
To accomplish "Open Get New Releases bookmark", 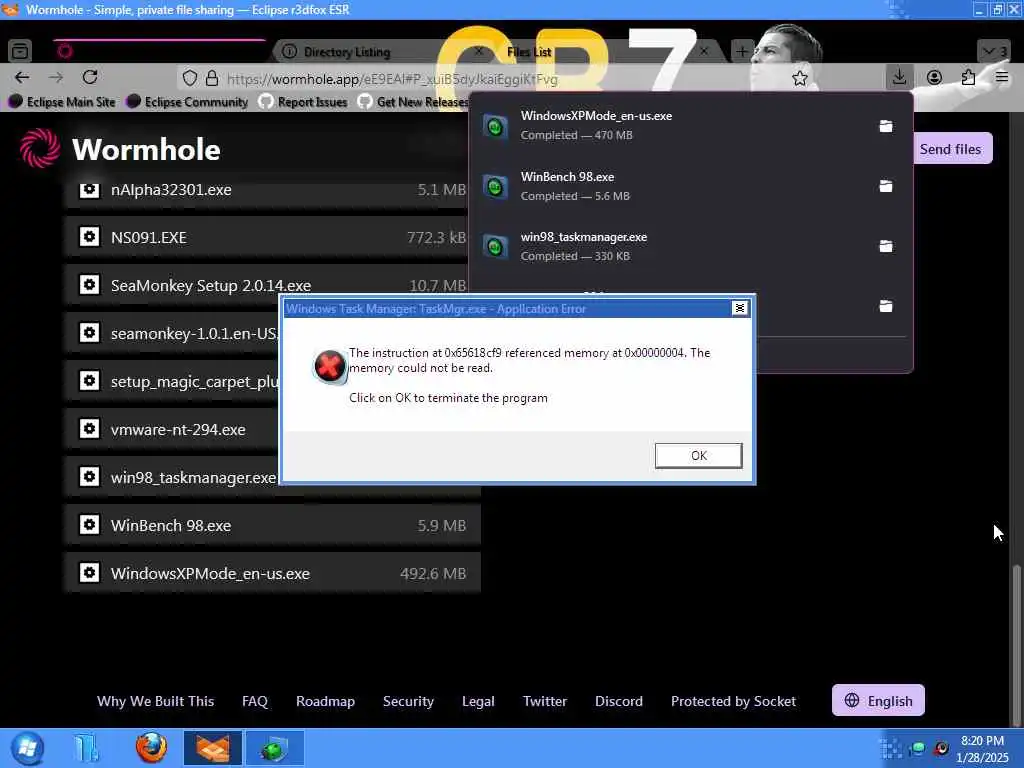I will (413, 102).
